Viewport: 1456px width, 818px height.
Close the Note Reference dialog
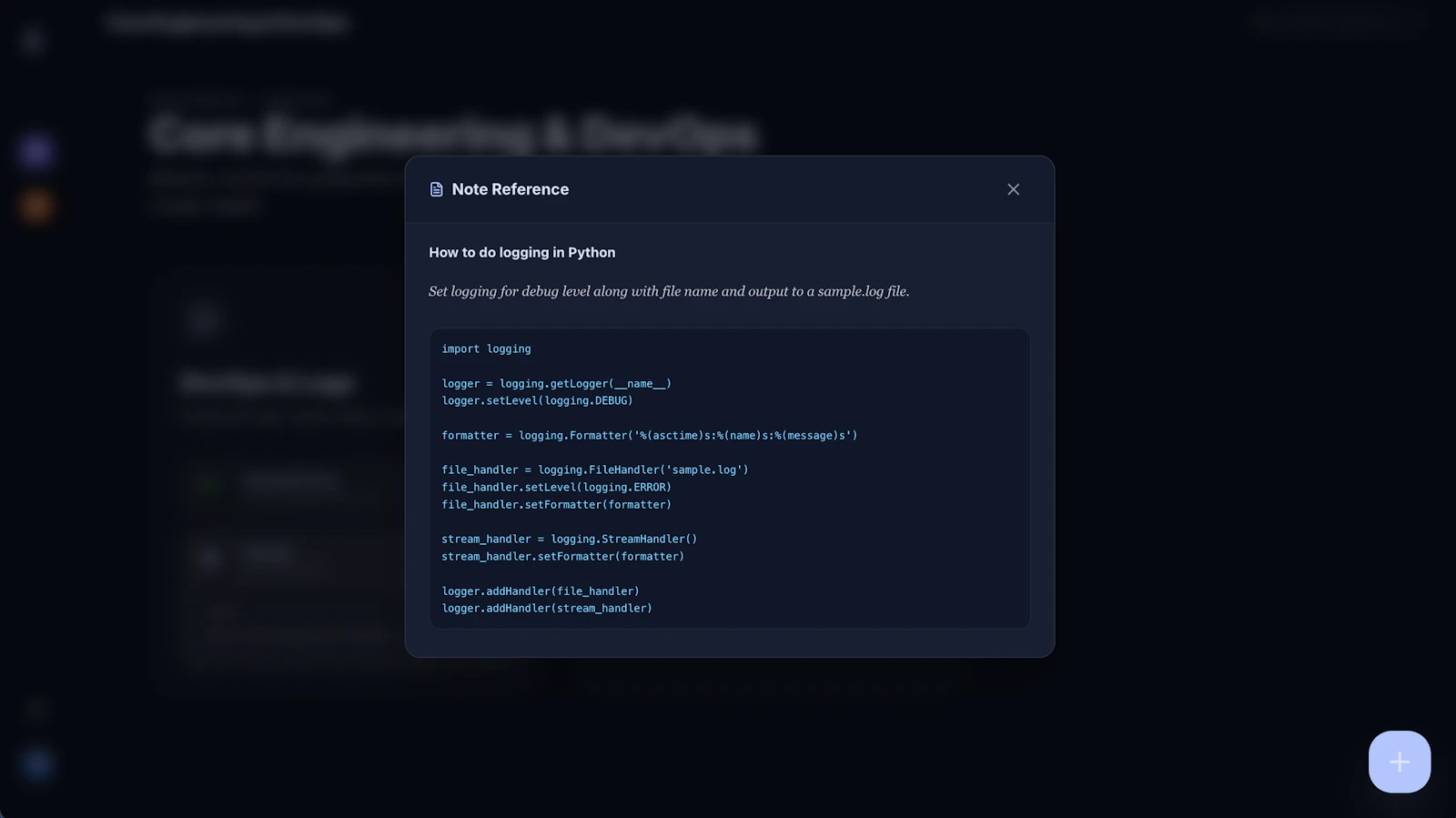click(1013, 189)
